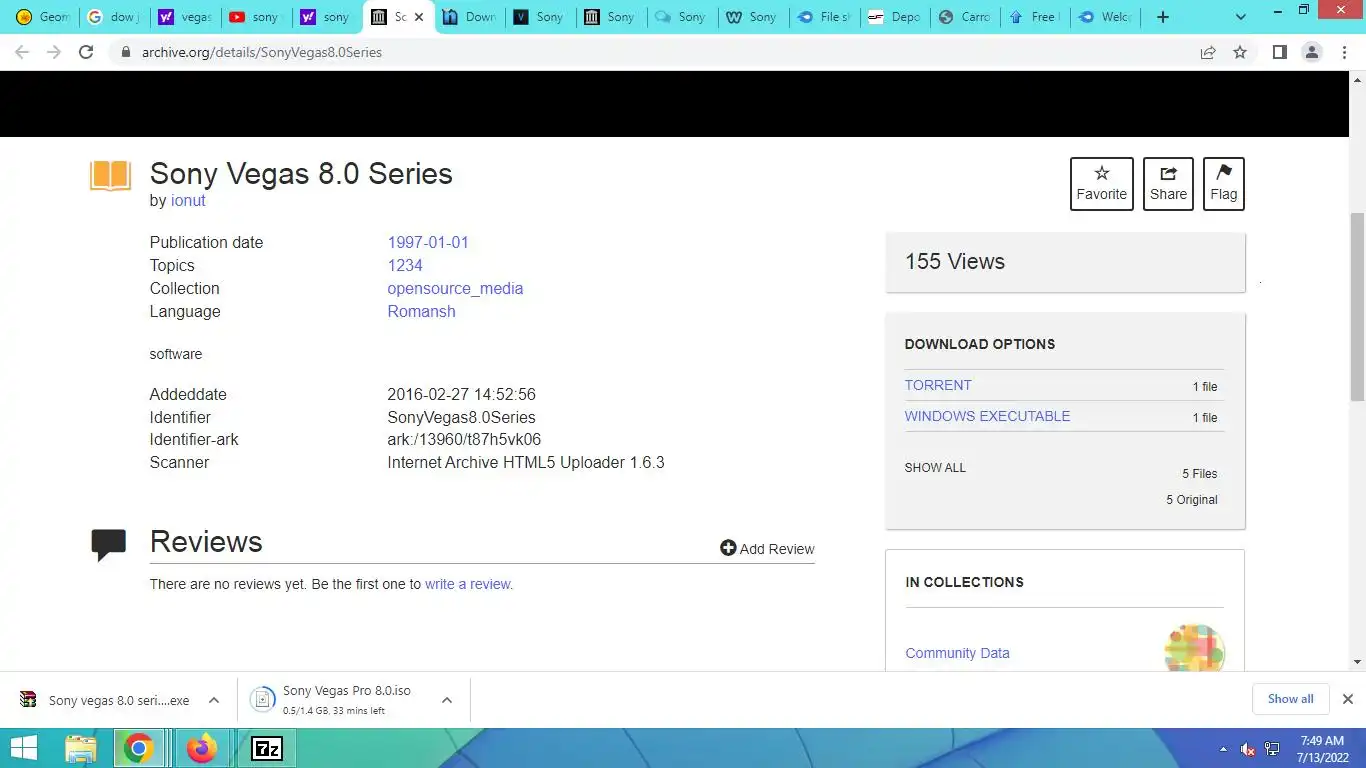Share this page from address bar
Screen dimensions: 1366x768
[1208, 52]
